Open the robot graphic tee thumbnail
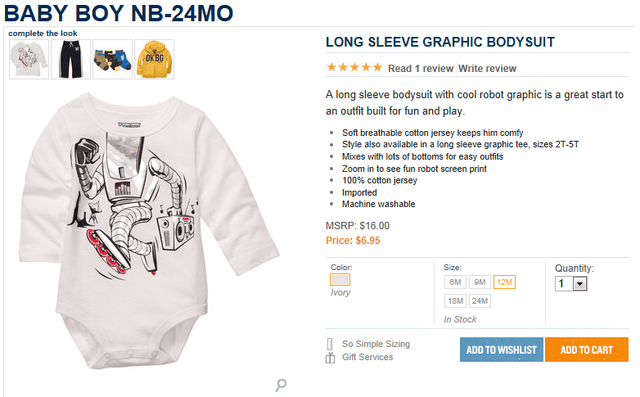 29,59
